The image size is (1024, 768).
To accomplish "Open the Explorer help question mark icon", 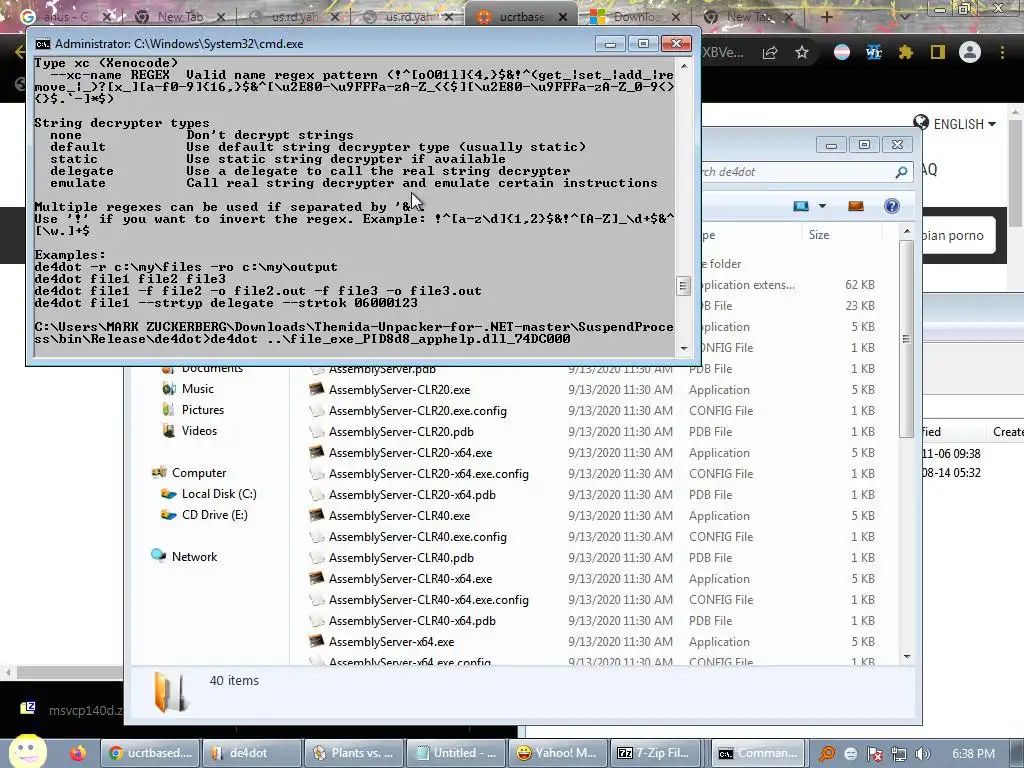I will 891,206.
